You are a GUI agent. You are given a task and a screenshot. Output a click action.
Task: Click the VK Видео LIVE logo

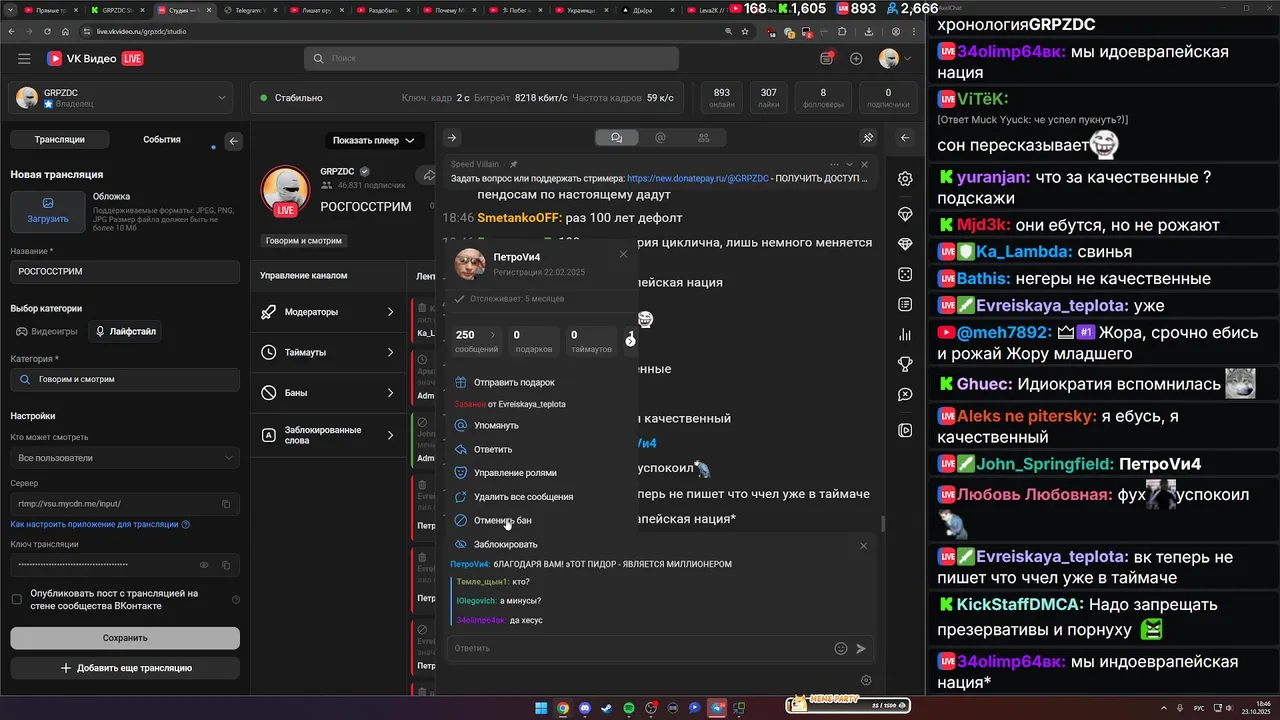pos(95,59)
